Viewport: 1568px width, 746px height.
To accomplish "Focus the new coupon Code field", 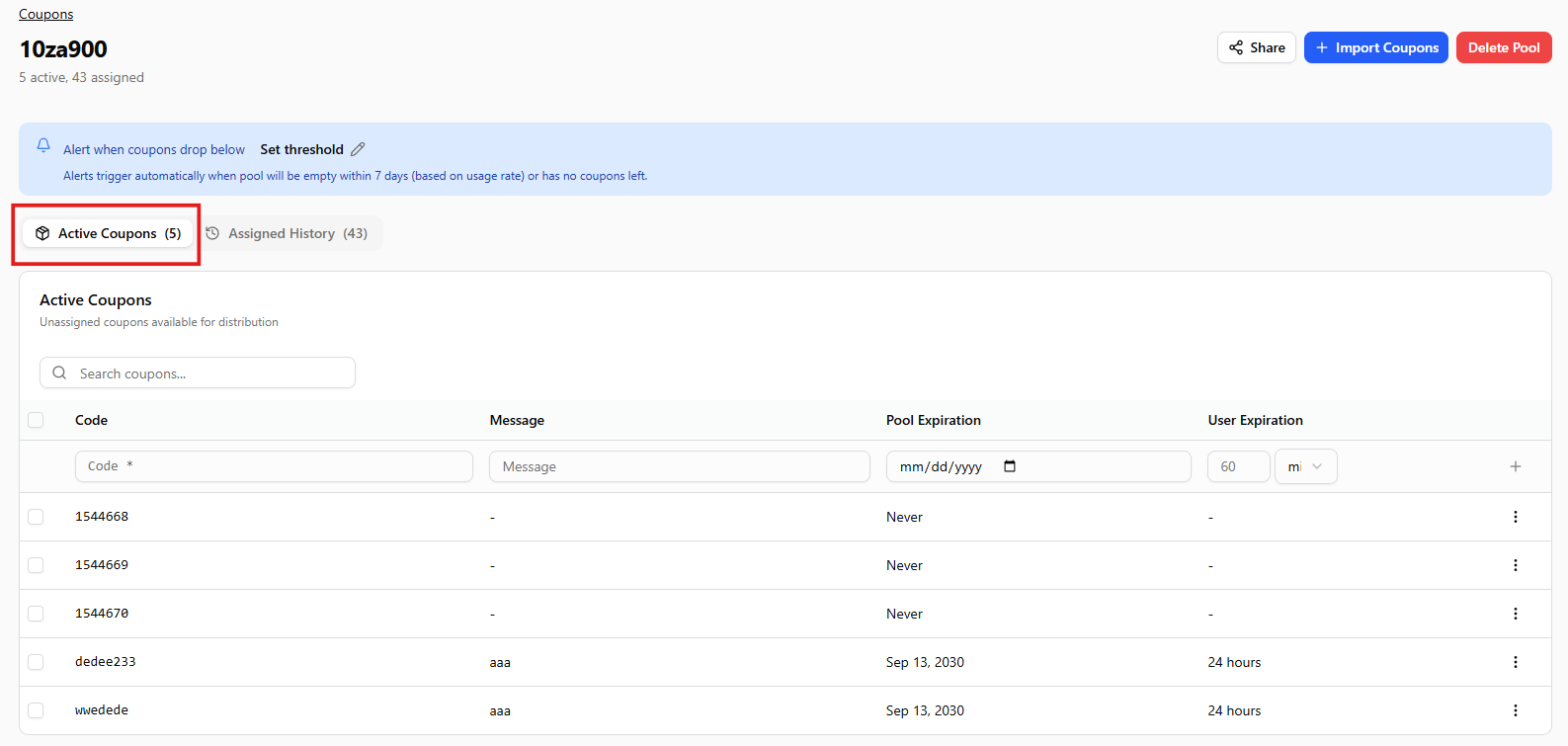I will [274, 466].
